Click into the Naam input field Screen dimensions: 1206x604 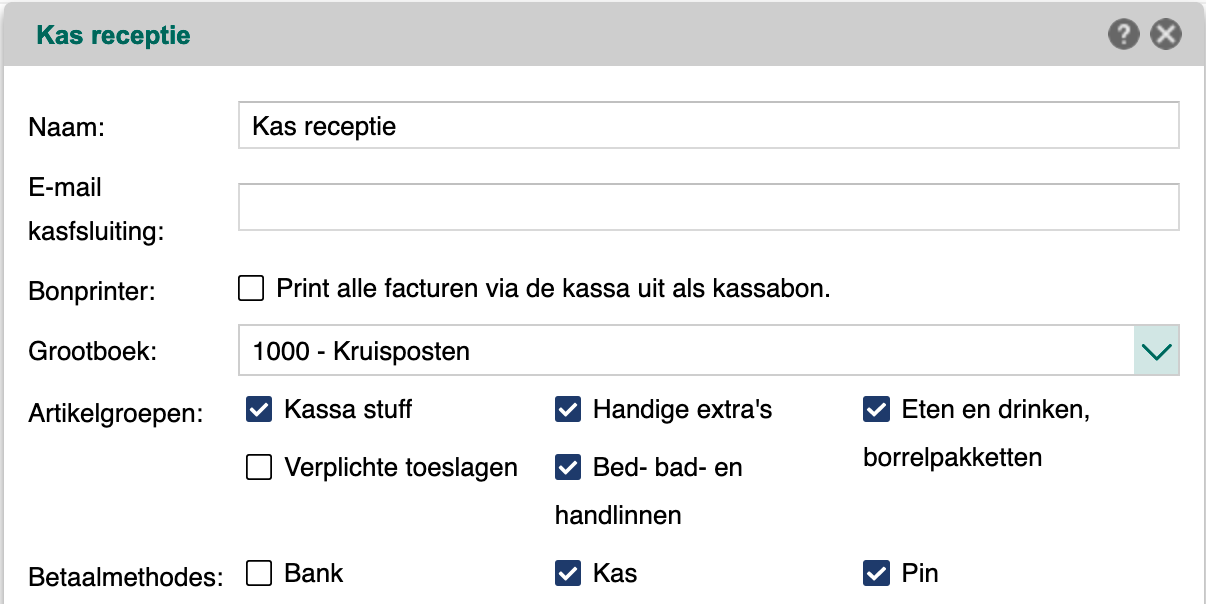(709, 127)
